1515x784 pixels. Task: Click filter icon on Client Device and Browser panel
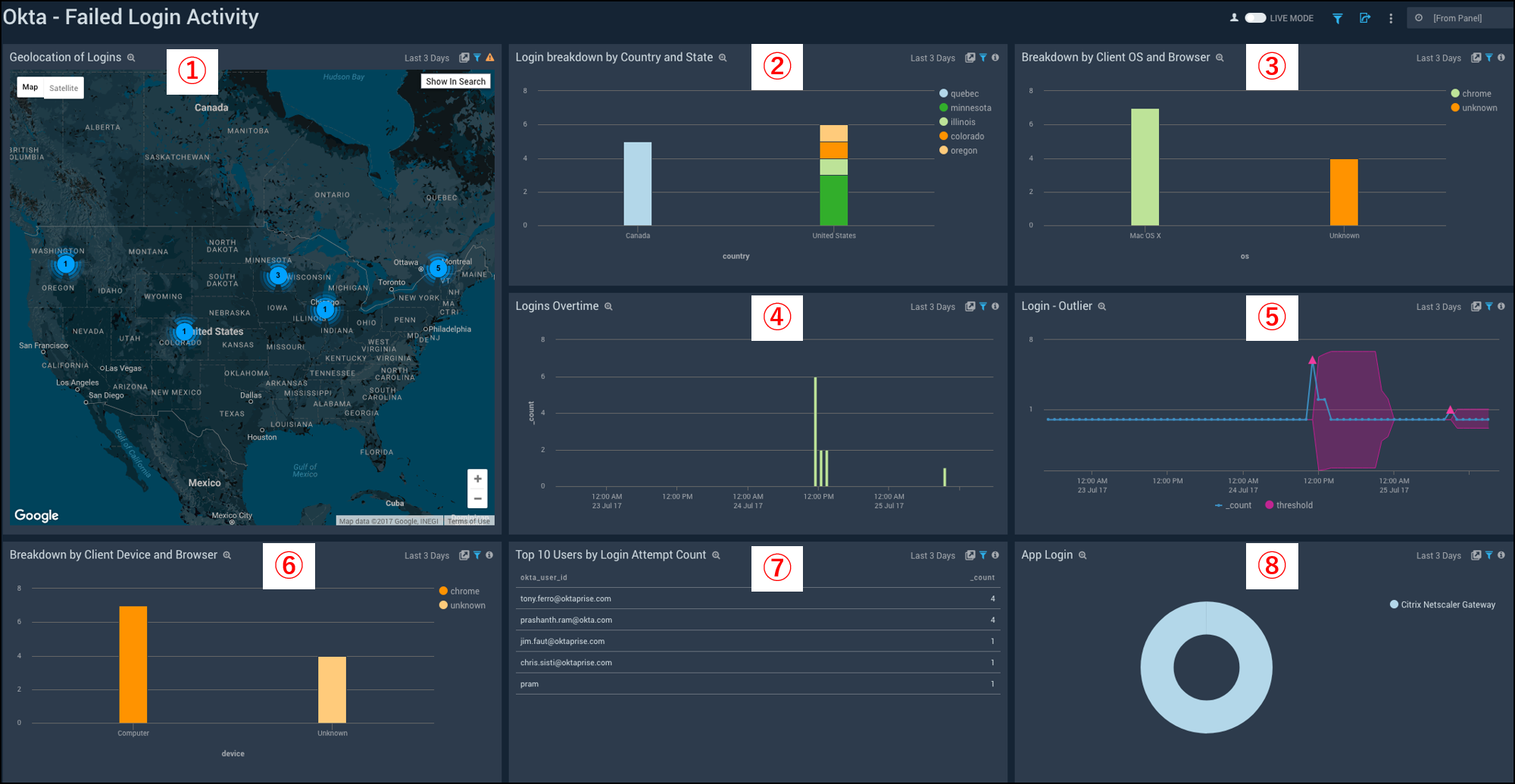[477, 555]
